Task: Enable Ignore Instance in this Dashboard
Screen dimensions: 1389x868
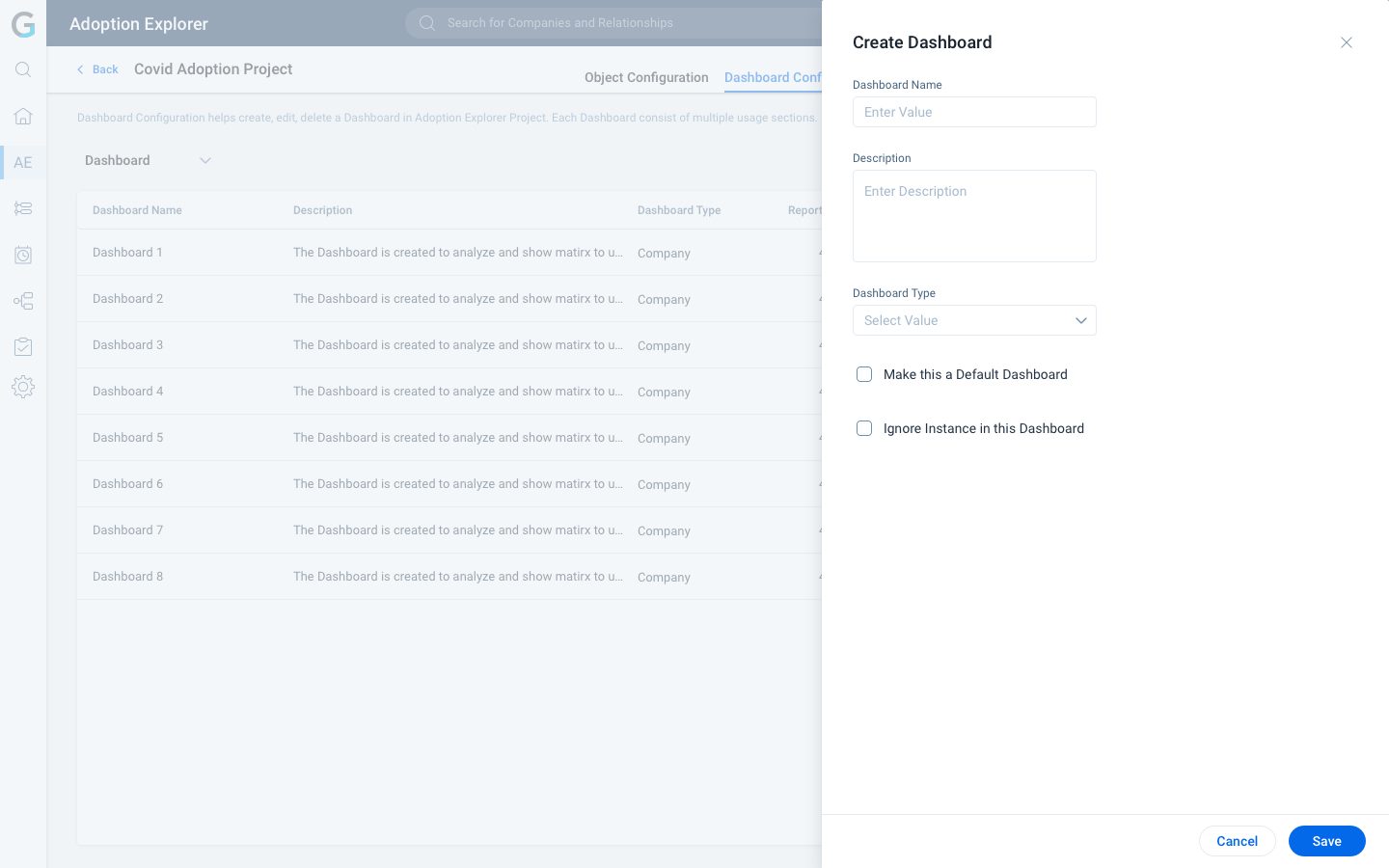Action: tap(864, 428)
